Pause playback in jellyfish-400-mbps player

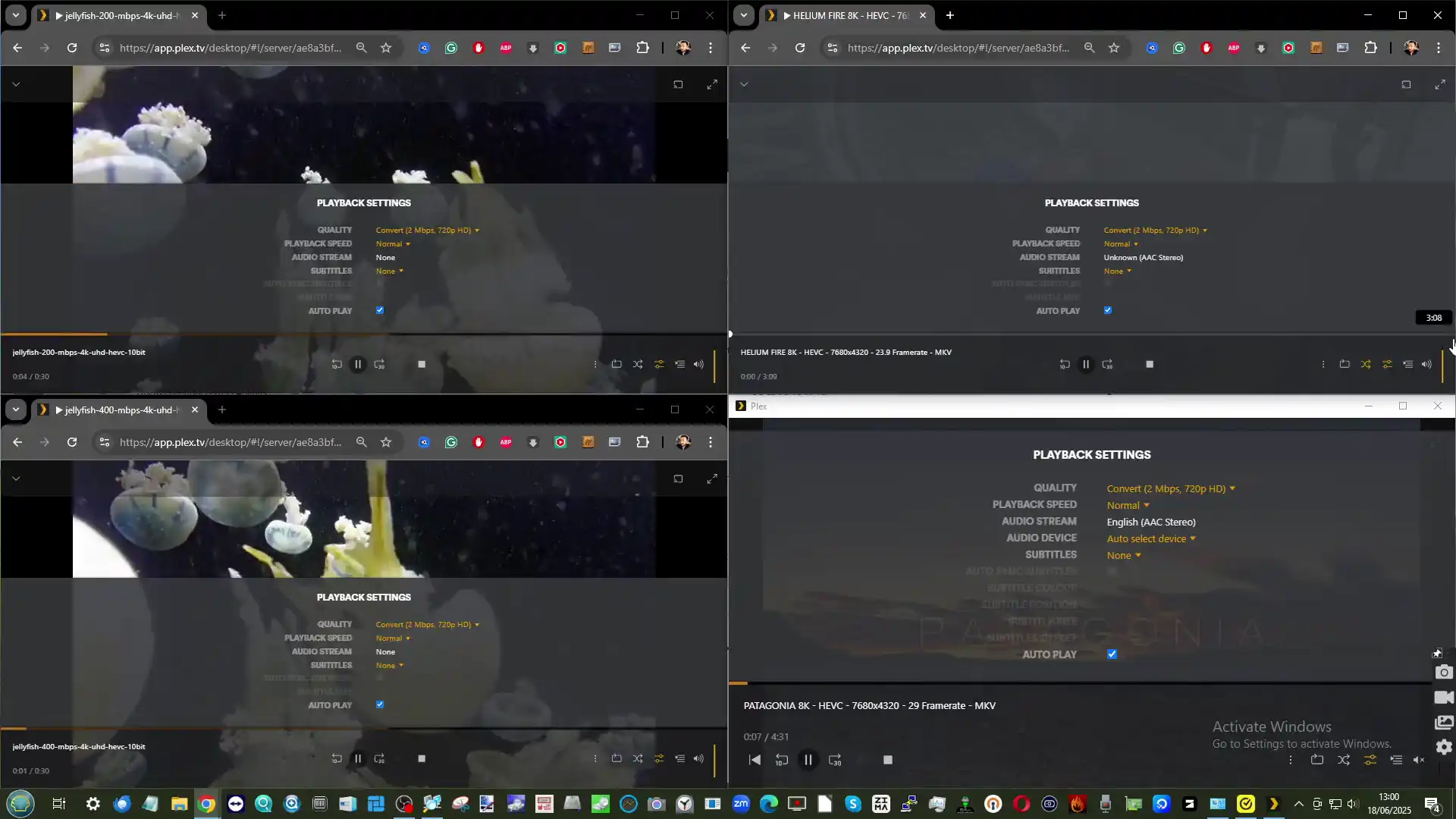[x=358, y=758]
